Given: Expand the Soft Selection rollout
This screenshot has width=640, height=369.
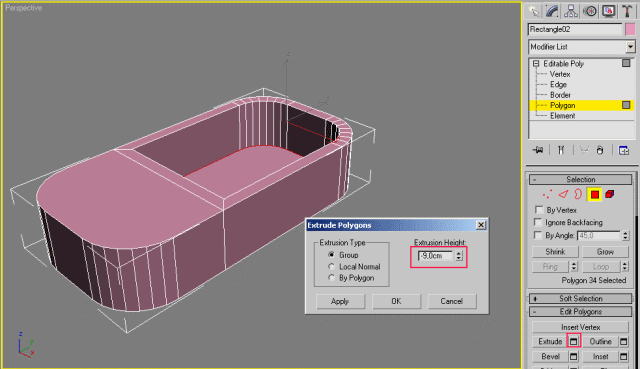Looking at the screenshot, I should point(580,298).
